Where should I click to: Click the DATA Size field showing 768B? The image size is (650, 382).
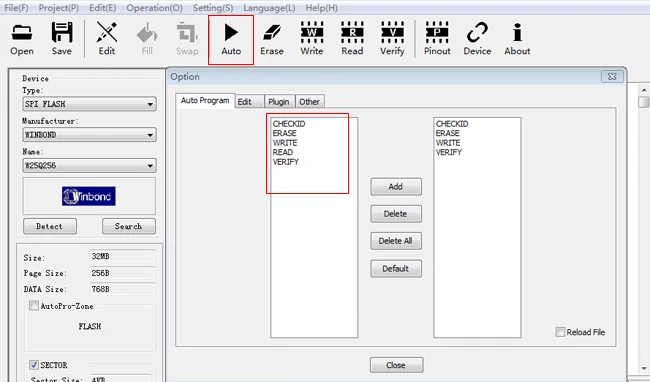(123, 289)
